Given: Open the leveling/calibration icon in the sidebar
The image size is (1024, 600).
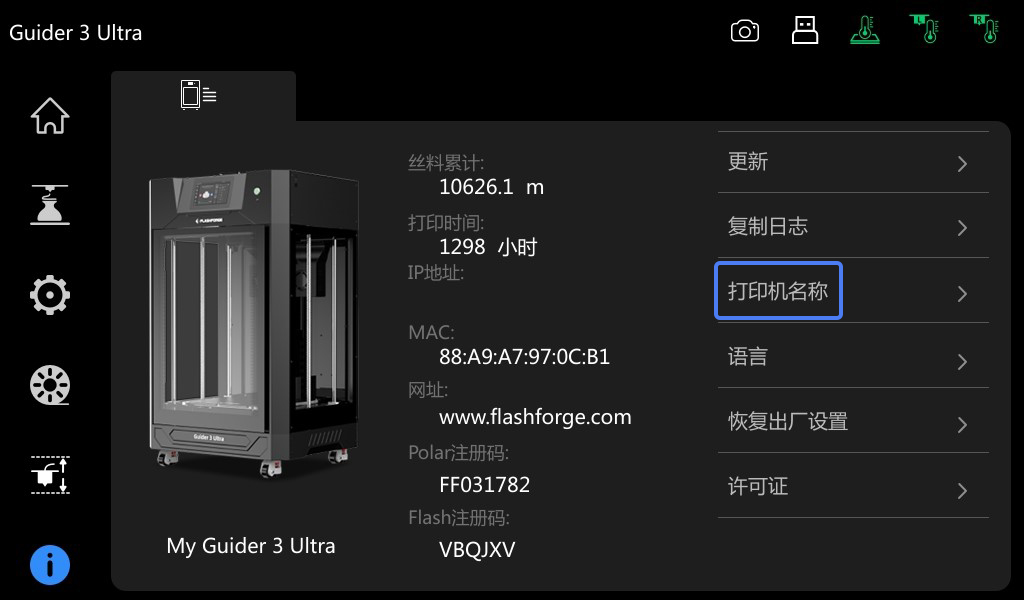Looking at the screenshot, I should click(x=50, y=475).
